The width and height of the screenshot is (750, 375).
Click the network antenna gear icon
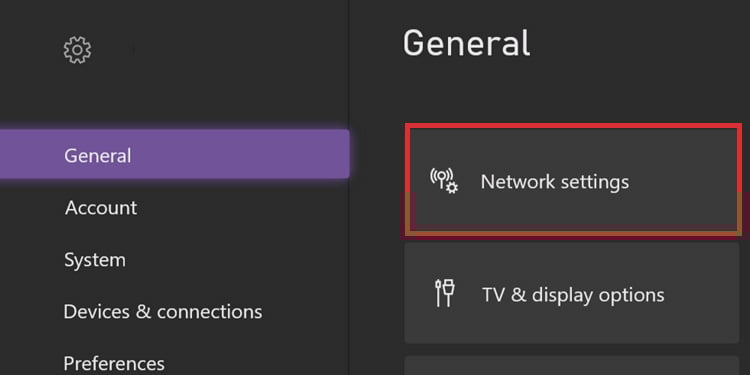point(444,181)
